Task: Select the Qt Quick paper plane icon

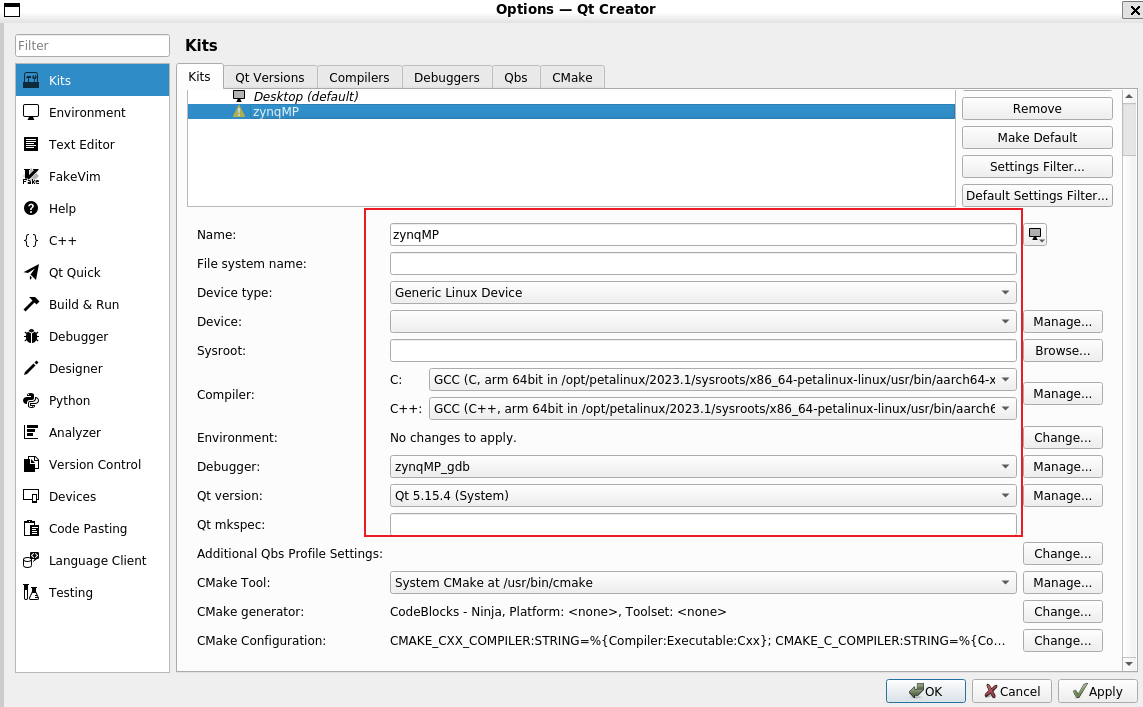Action: click(x=31, y=273)
